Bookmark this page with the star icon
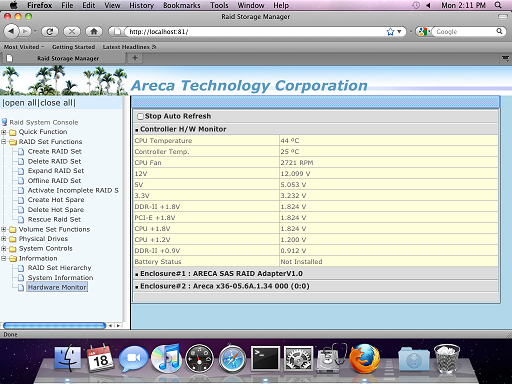Screen dimensions: 512x384 coord(390,32)
